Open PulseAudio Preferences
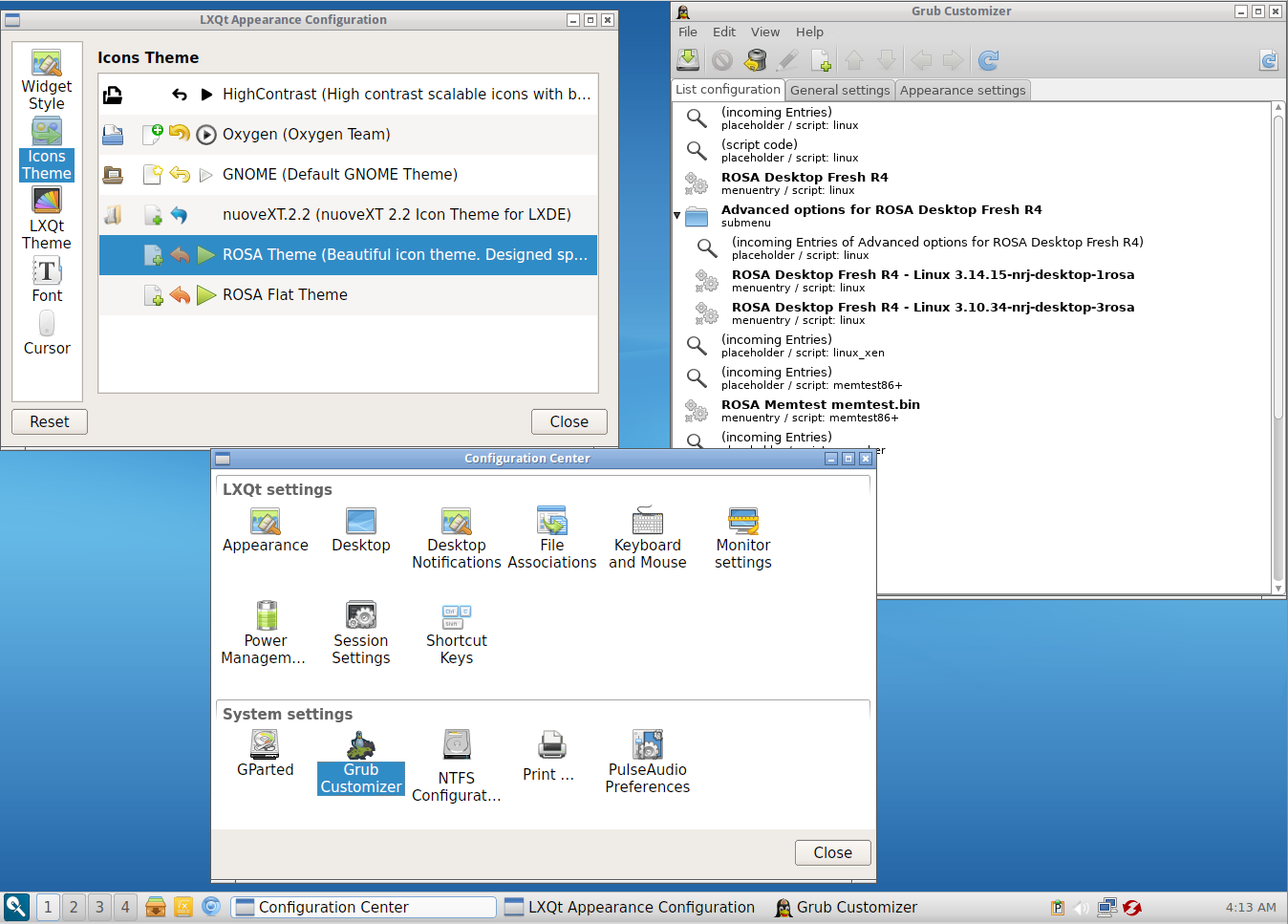The image size is (1288, 924). [x=647, y=763]
